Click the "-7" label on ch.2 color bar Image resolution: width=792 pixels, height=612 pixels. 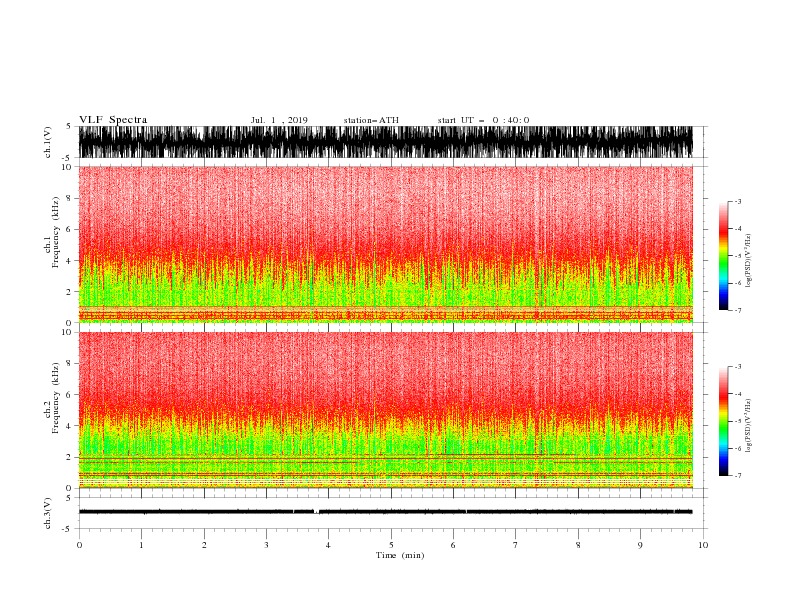coord(737,476)
